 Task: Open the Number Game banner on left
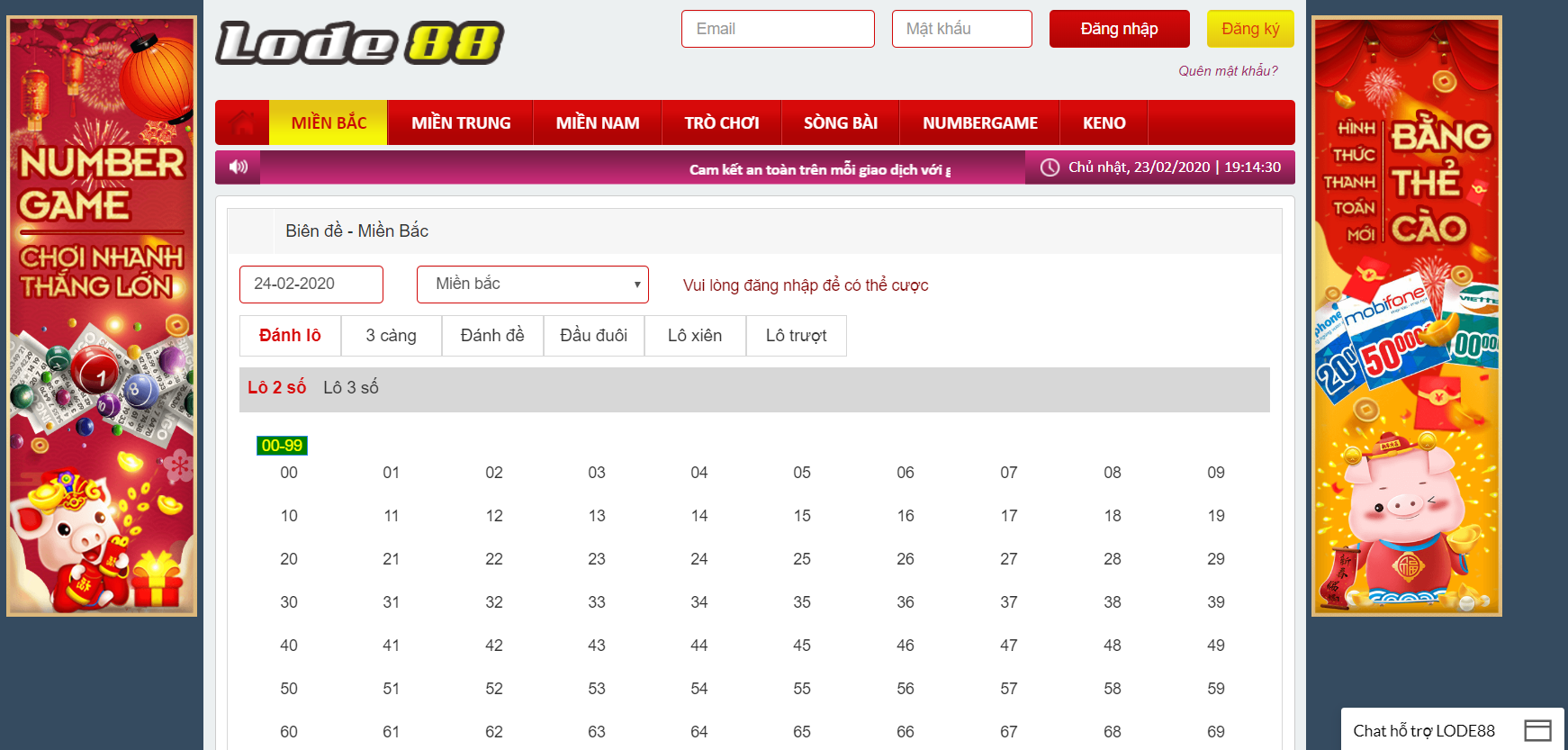coord(102,316)
